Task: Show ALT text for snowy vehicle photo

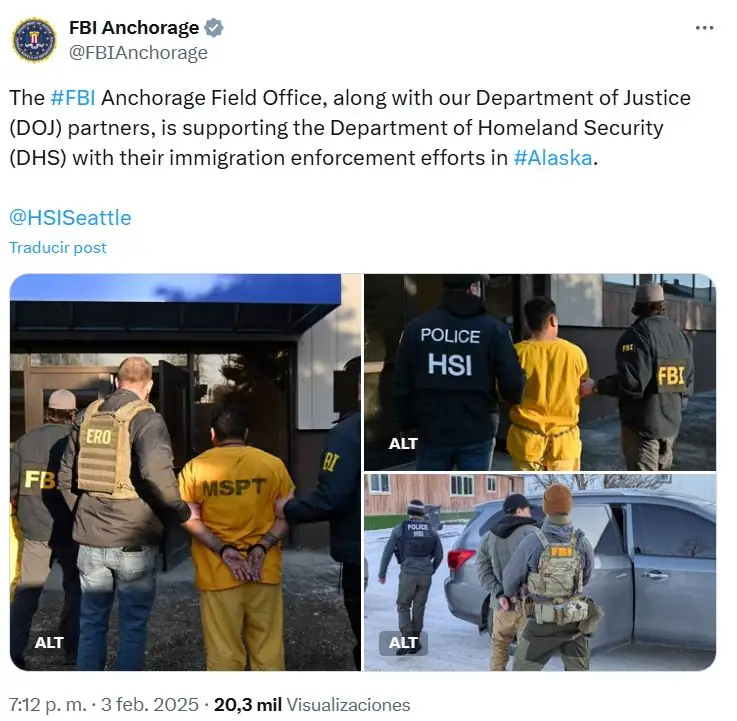Action: [403, 642]
